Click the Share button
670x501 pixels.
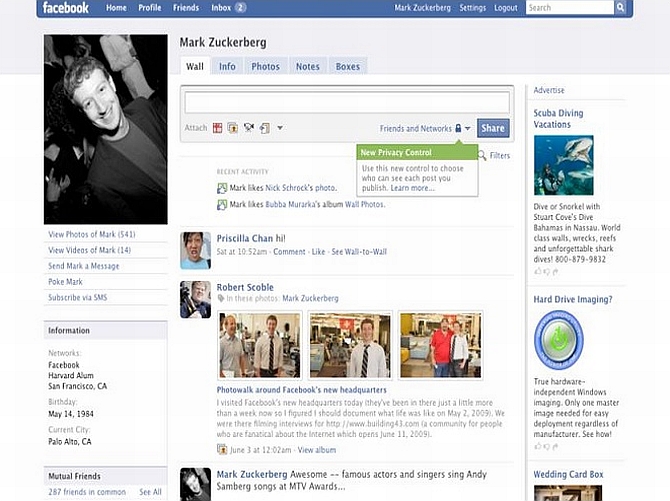pyautogui.click(x=493, y=128)
